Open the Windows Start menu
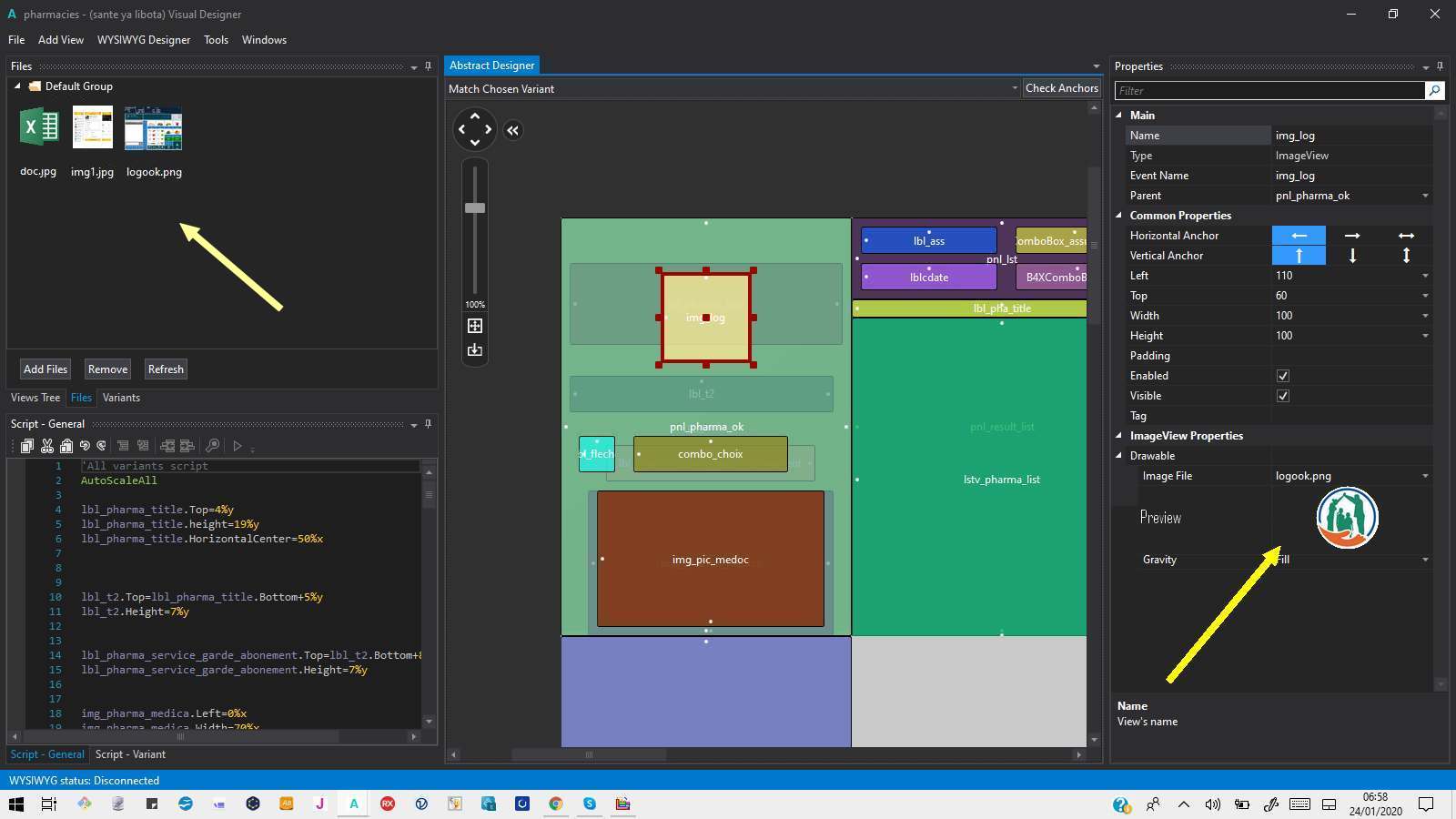Image resolution: width=1456 pixels, height=819 pixels. point(15,804)
